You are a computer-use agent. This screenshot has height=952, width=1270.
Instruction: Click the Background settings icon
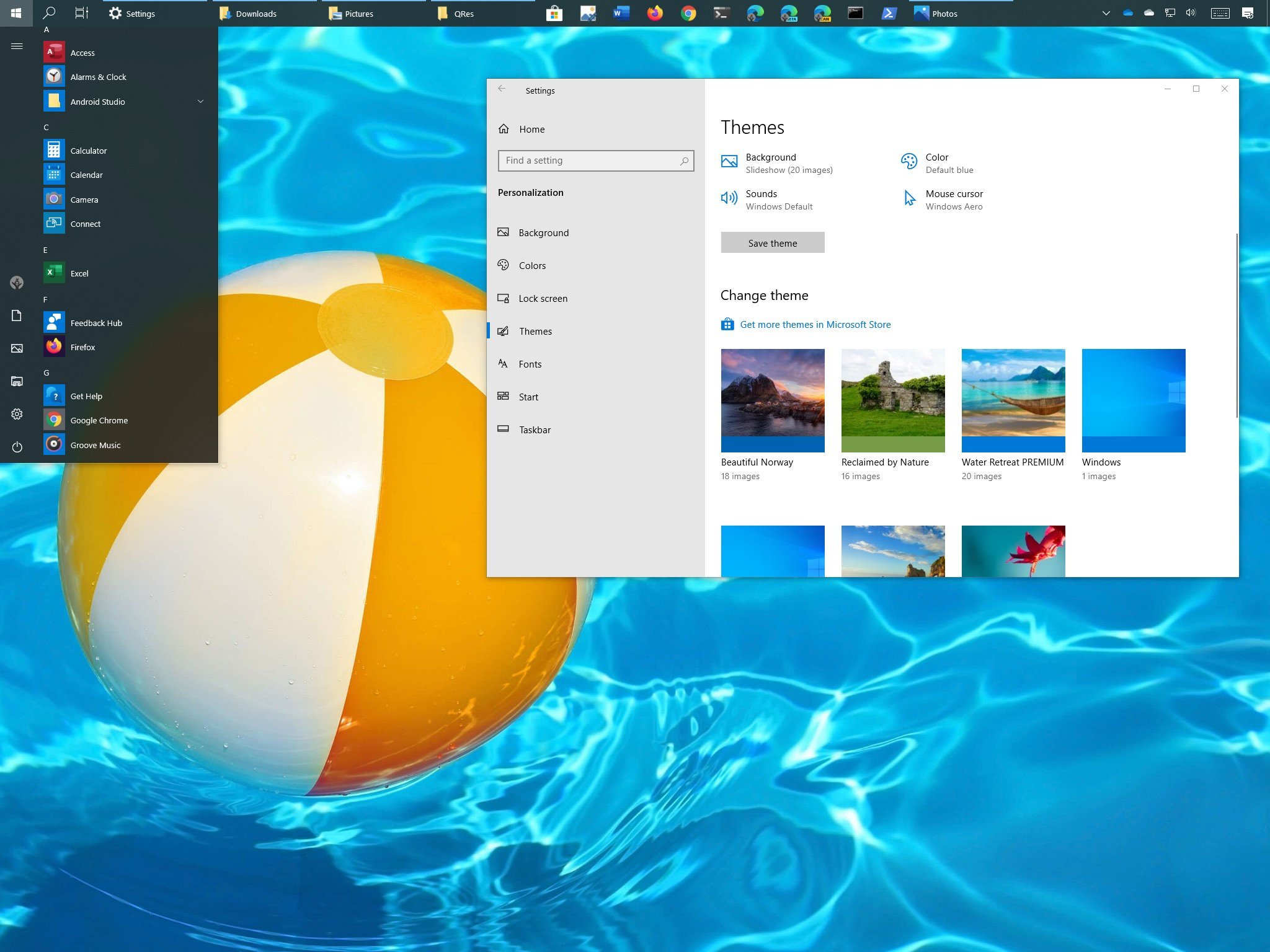(729, 161)
